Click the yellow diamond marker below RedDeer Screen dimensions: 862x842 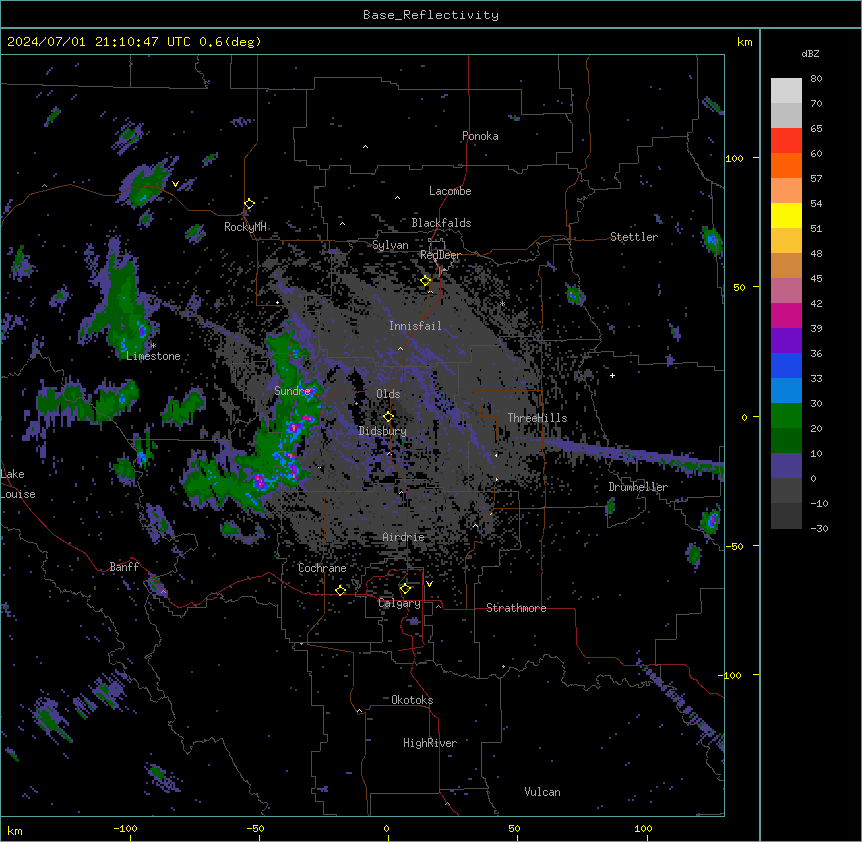click(426, 281)
